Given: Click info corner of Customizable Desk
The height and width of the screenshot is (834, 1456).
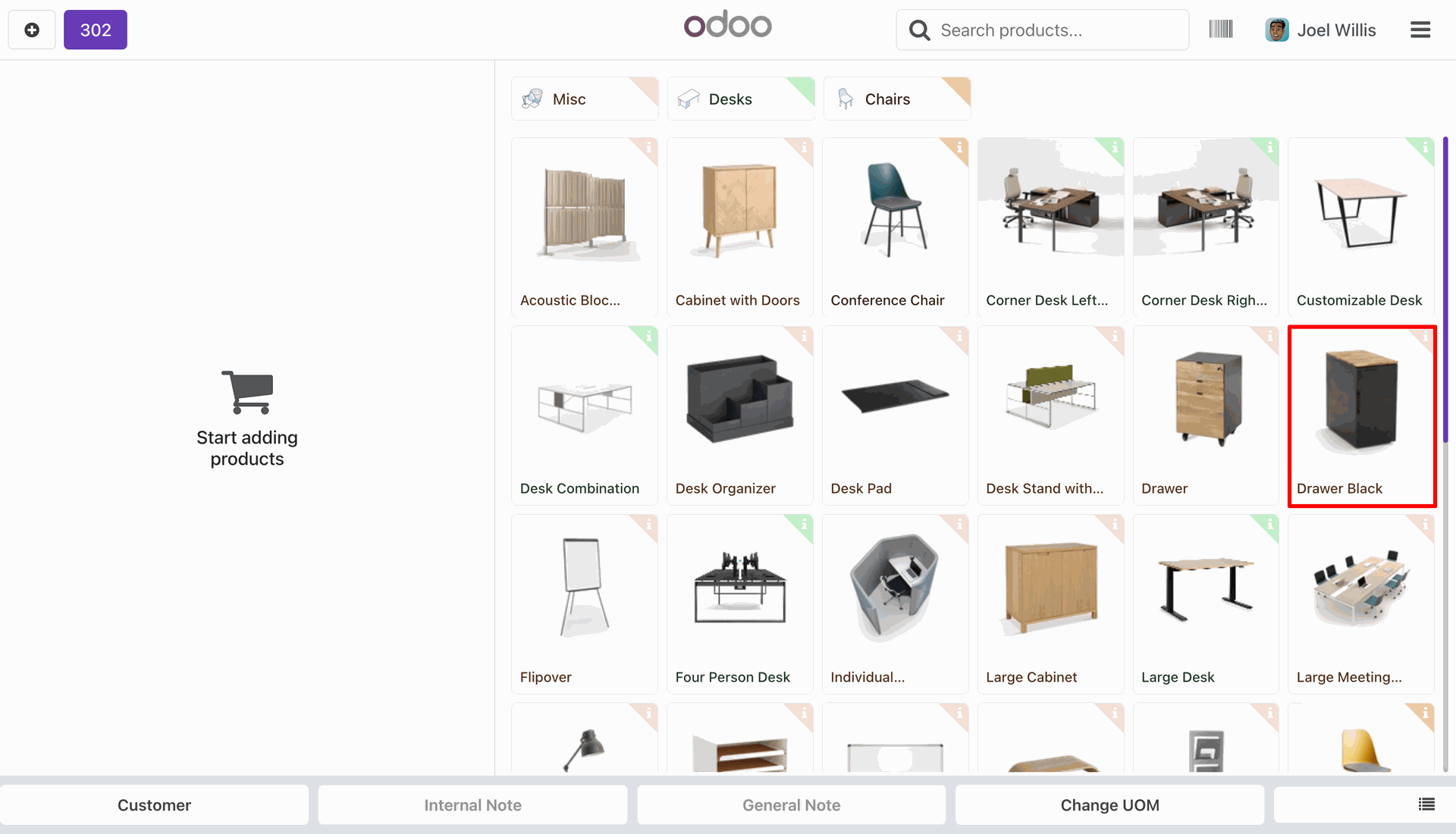Looking at the screenshot, I should coord(1424,148).
